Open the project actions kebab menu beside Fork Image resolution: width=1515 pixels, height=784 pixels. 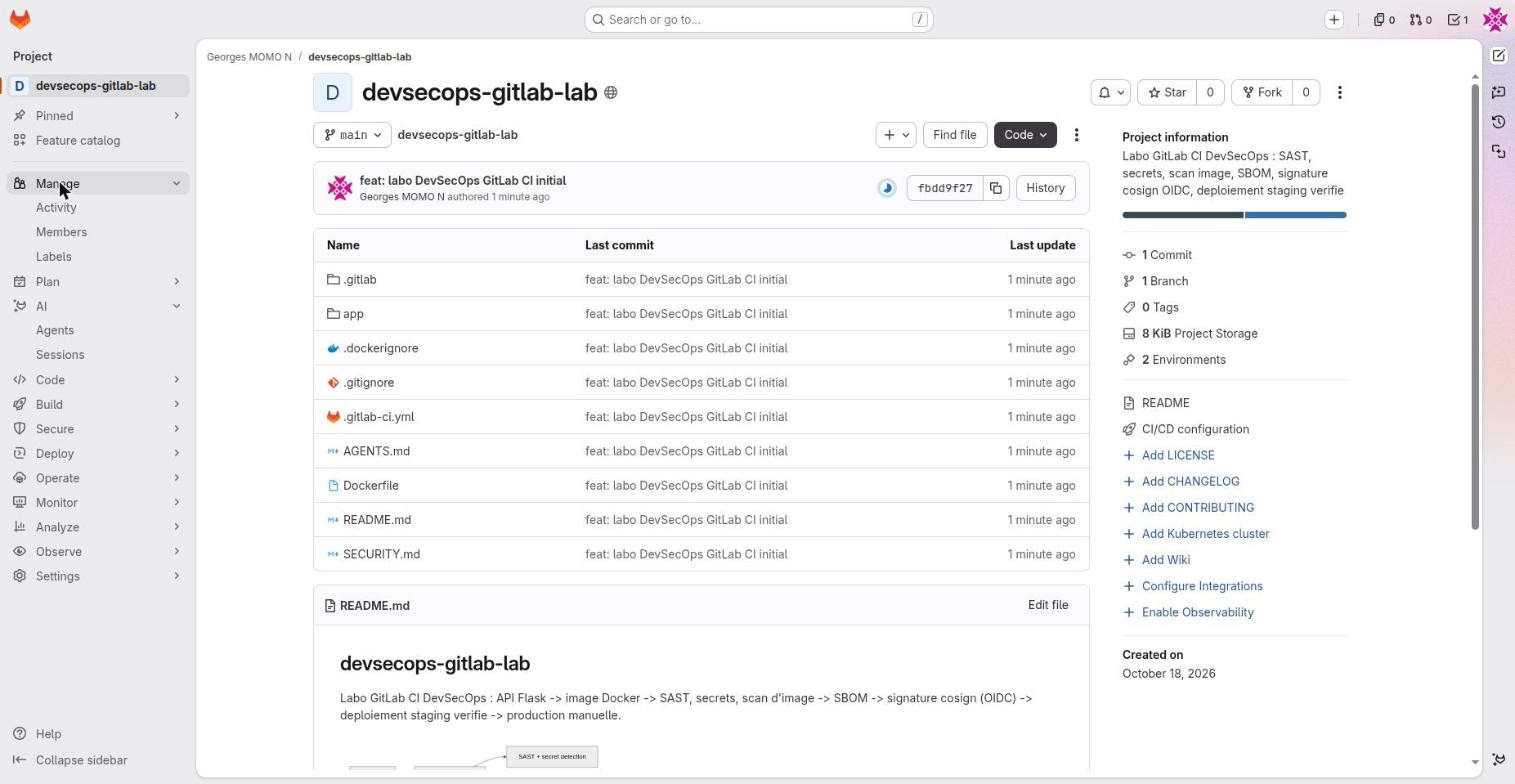pyautogui.click(x=1340, y=93)
